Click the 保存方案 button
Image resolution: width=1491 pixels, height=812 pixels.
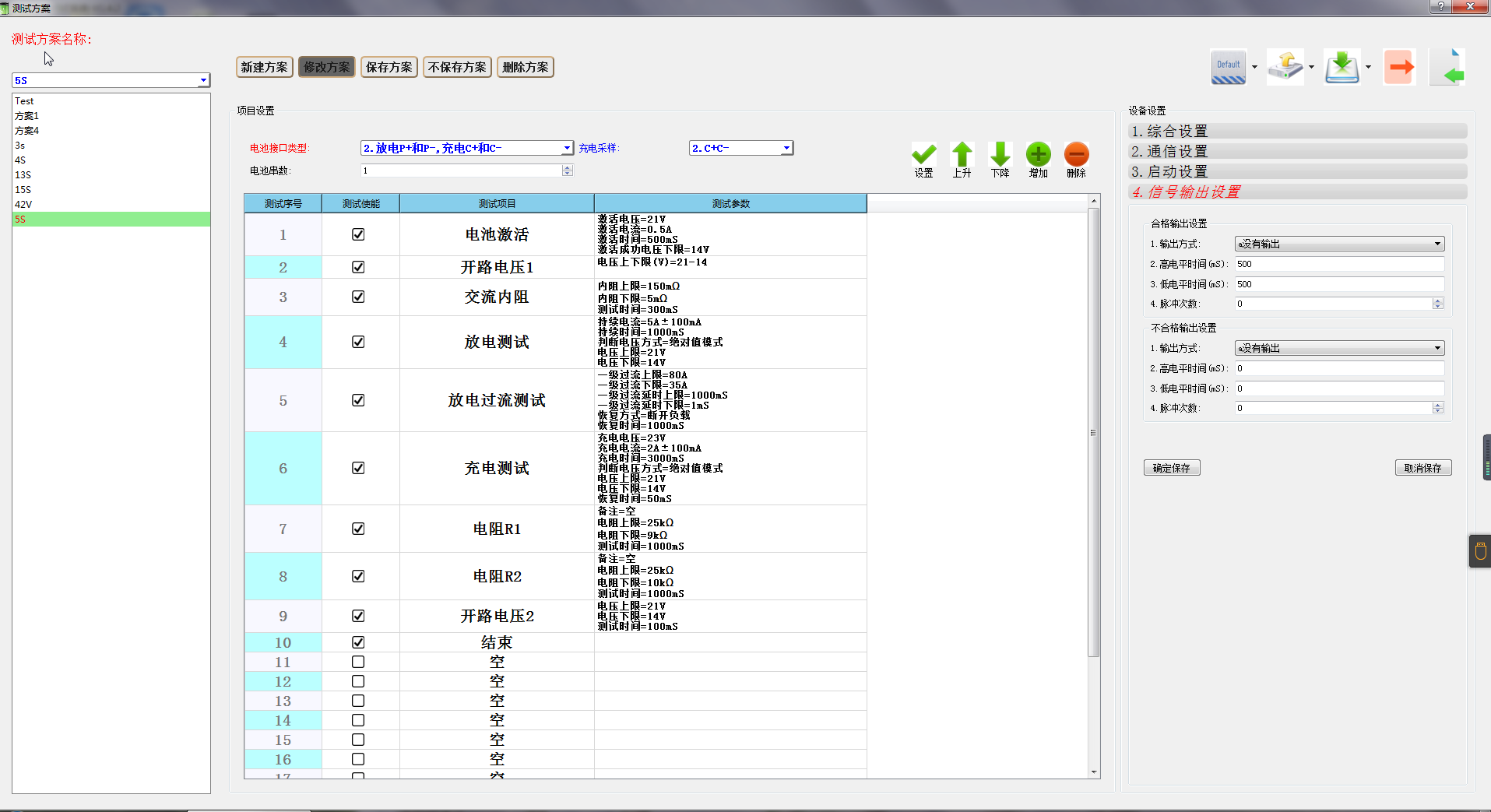(x=389, y=67)
